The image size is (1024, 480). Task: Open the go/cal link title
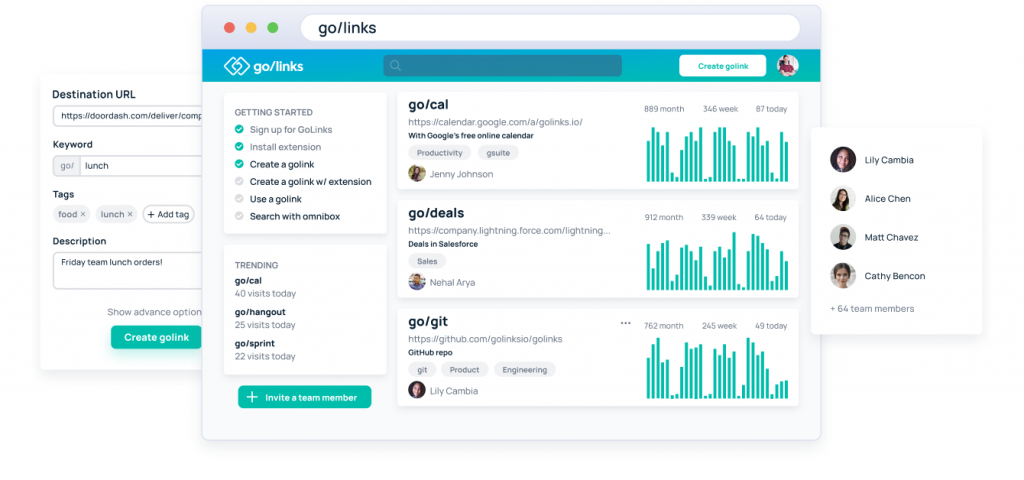coord(428,104)
